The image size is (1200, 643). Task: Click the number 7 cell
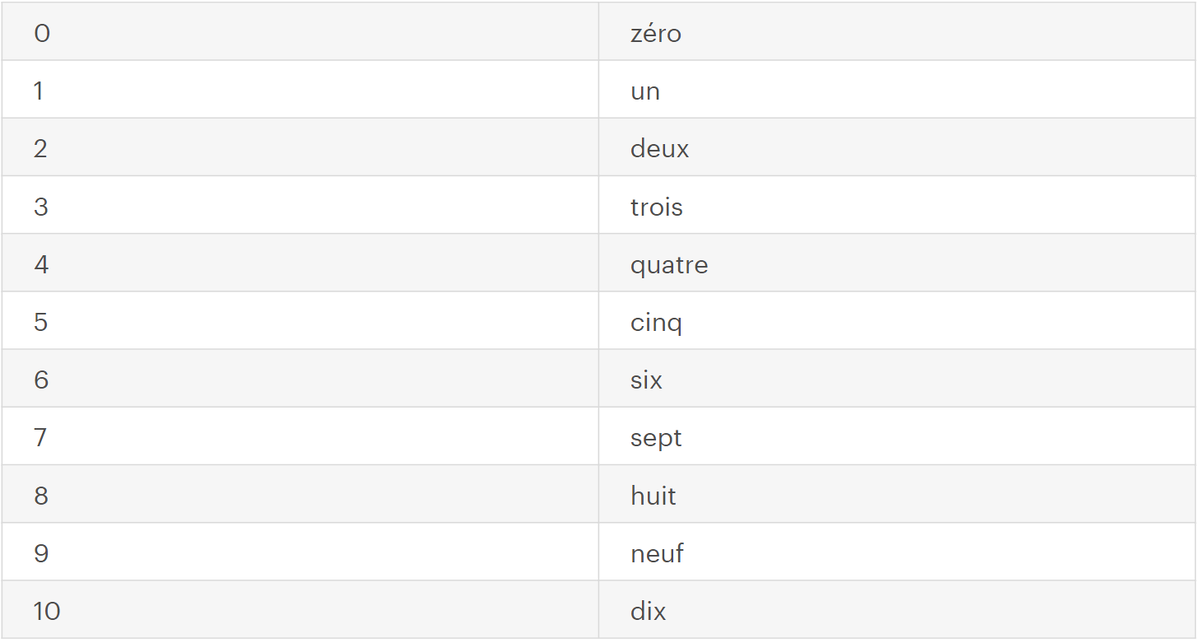point(40,438)
